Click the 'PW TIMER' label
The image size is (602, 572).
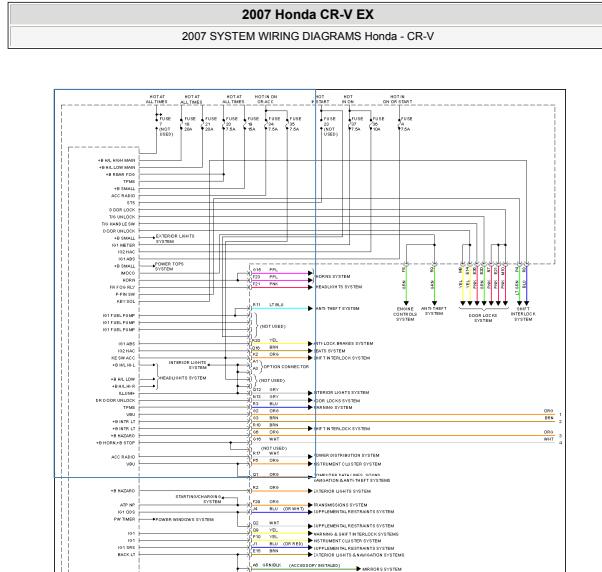(124, 519)
